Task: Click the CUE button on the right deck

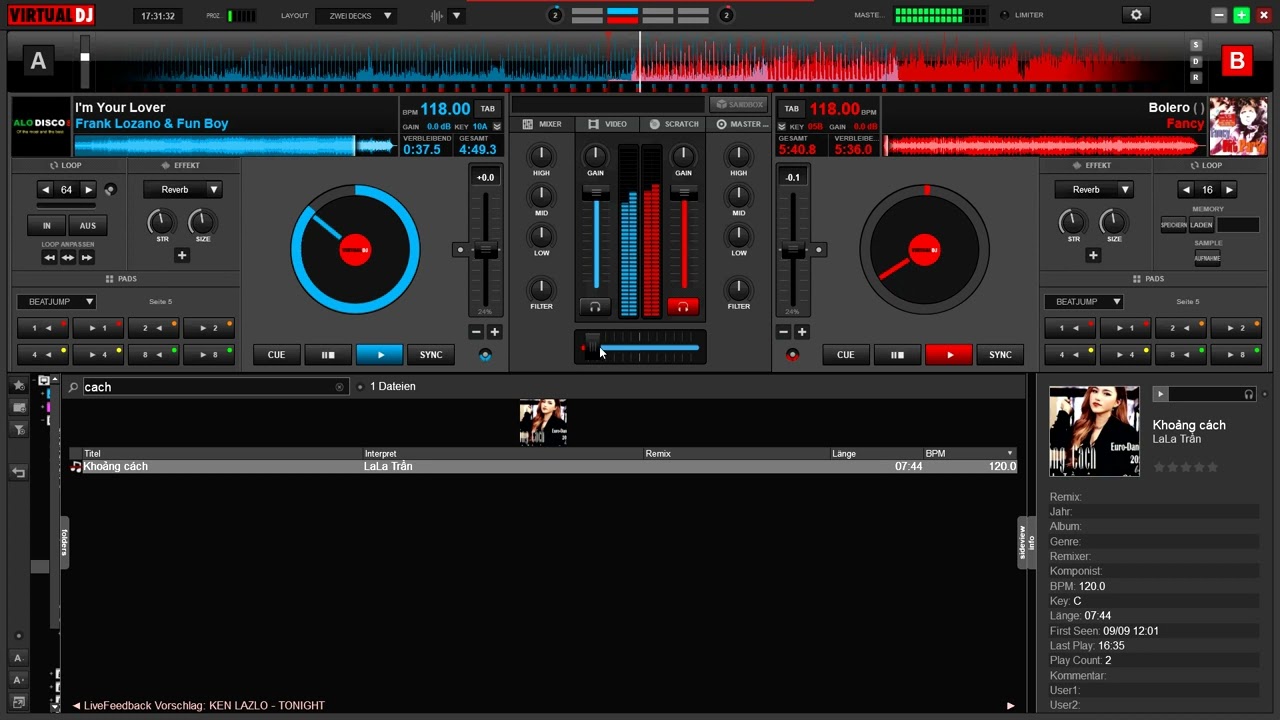Action: 845,355
